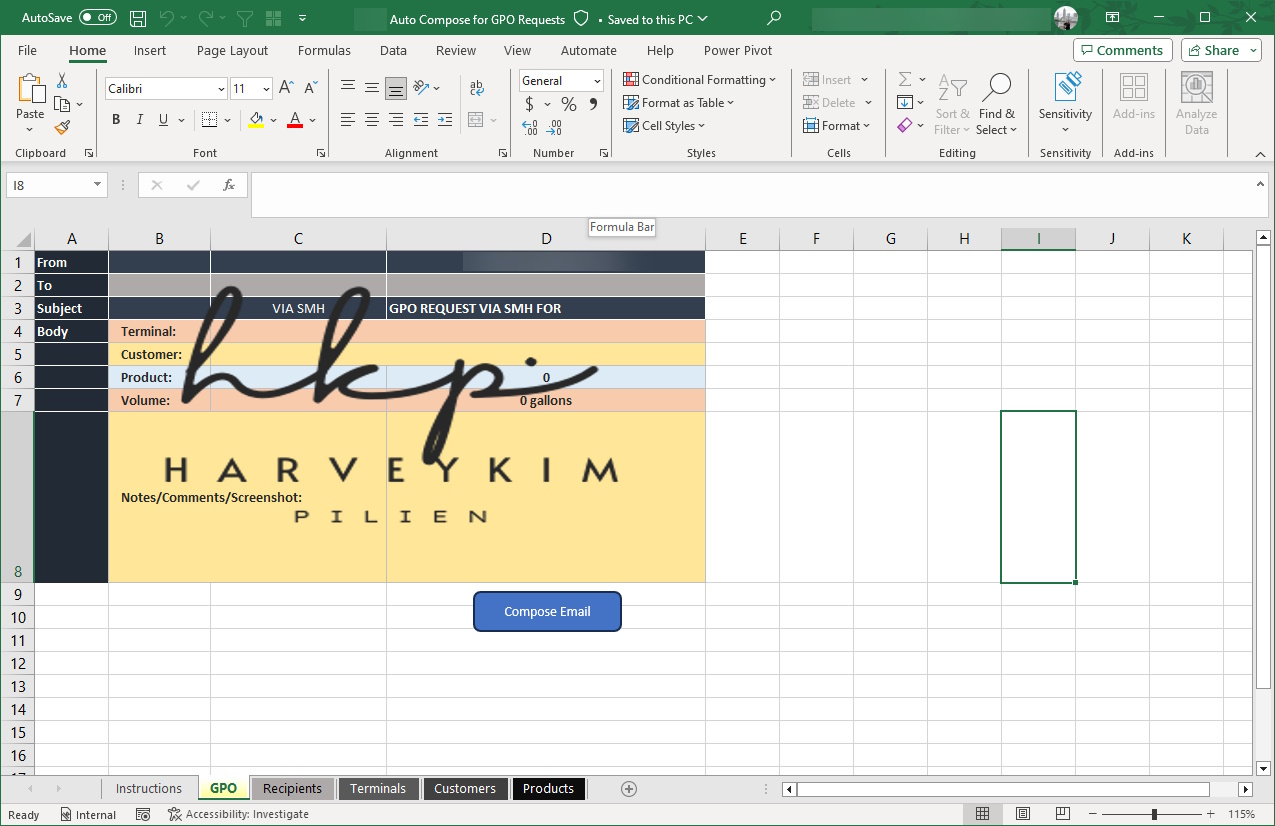This screenshot has width=1275, height=826.
Task: Click the Percent Style icon
Action: point(569,104)
